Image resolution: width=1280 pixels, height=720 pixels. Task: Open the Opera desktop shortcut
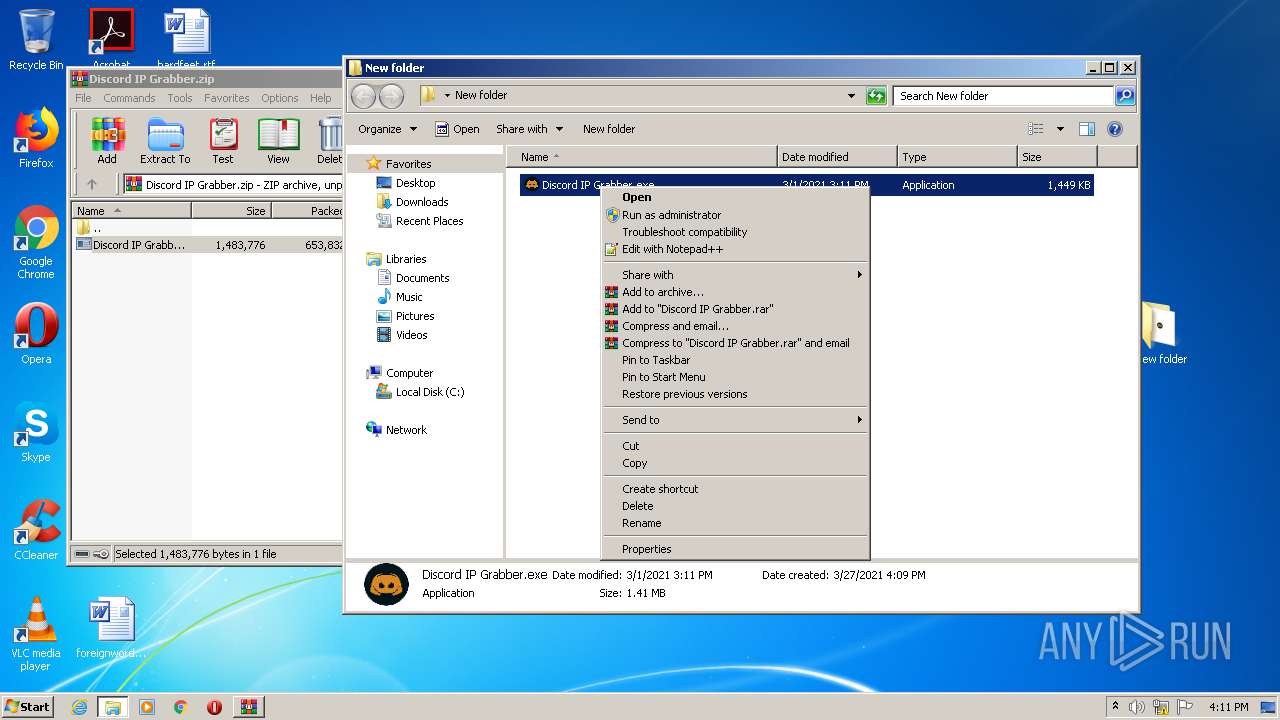point(36,334)
